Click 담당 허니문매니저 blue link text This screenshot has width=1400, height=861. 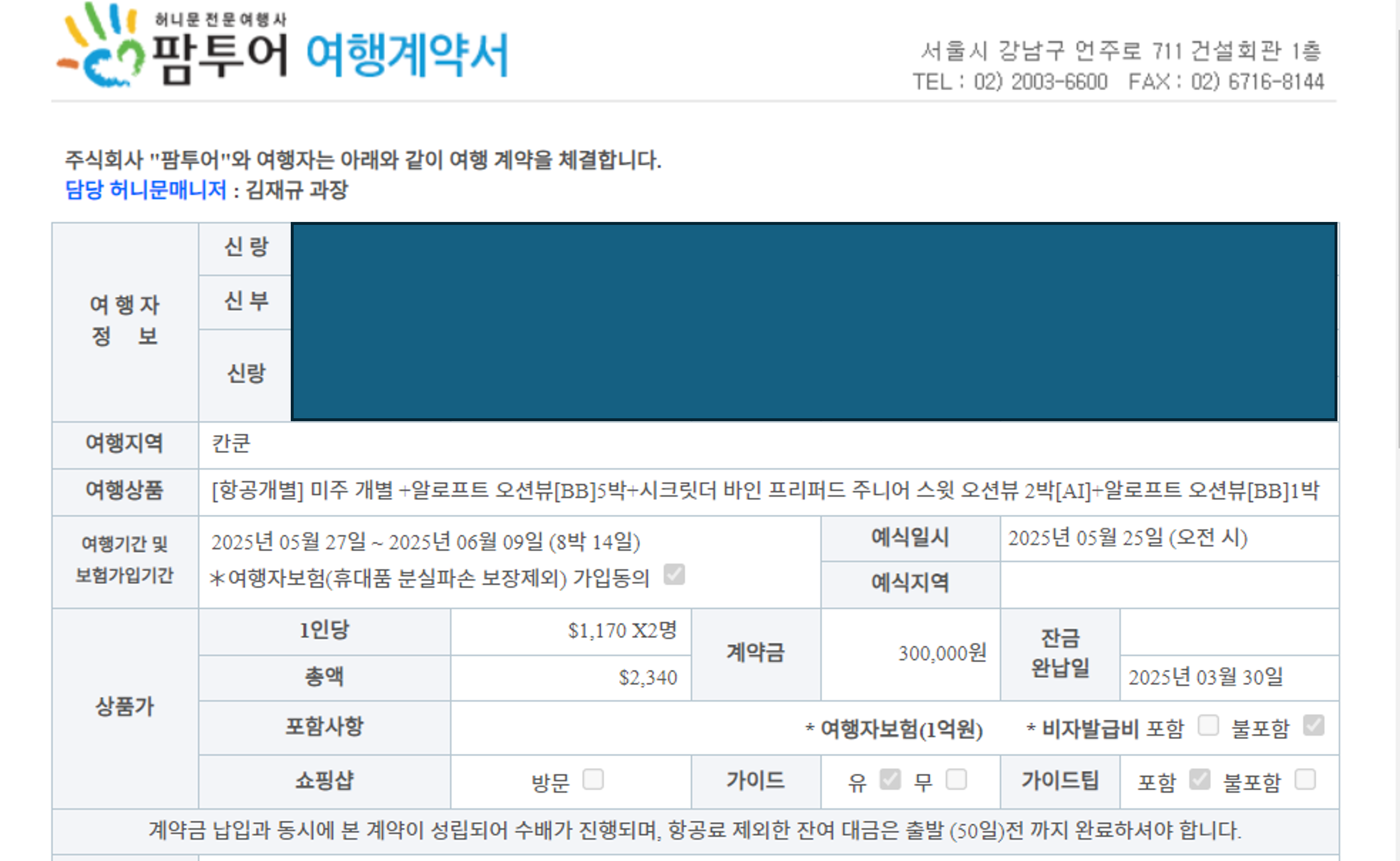pos(146,190)
